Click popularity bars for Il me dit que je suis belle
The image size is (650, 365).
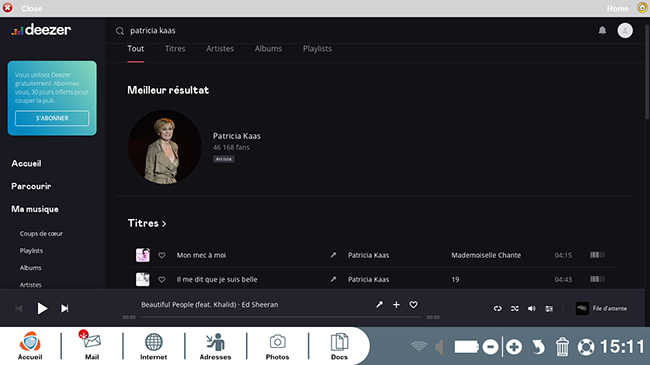point(597,279)
